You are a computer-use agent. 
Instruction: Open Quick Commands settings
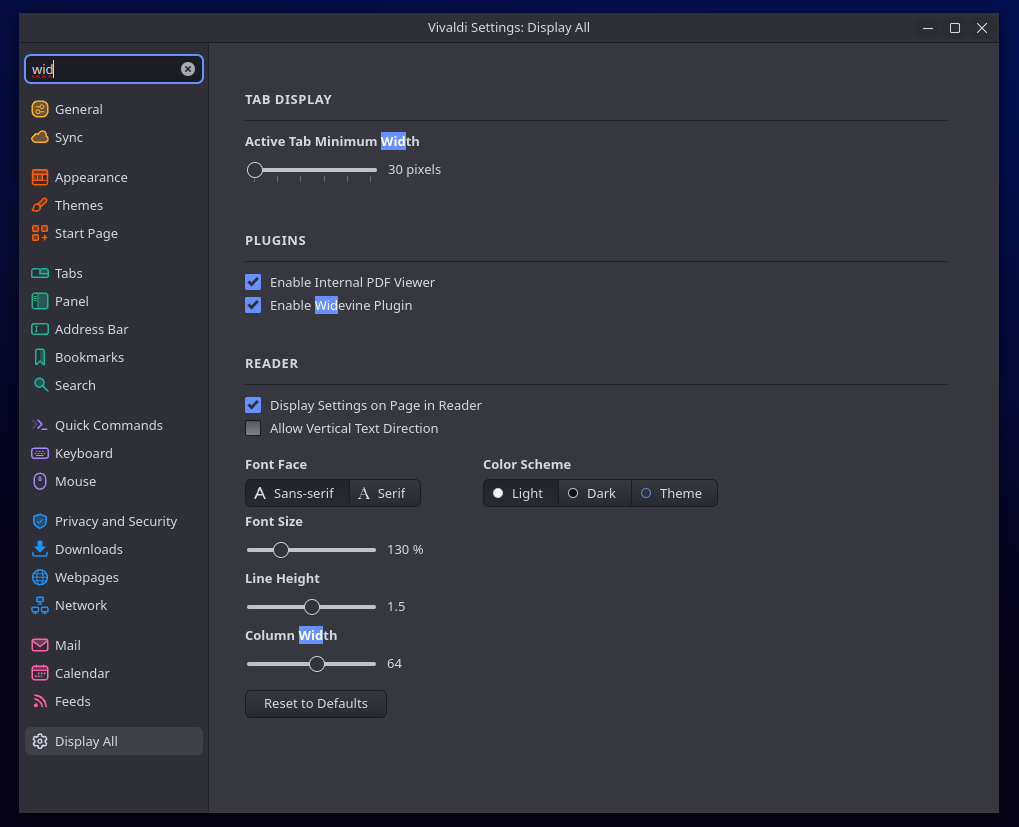pos(114,426)
